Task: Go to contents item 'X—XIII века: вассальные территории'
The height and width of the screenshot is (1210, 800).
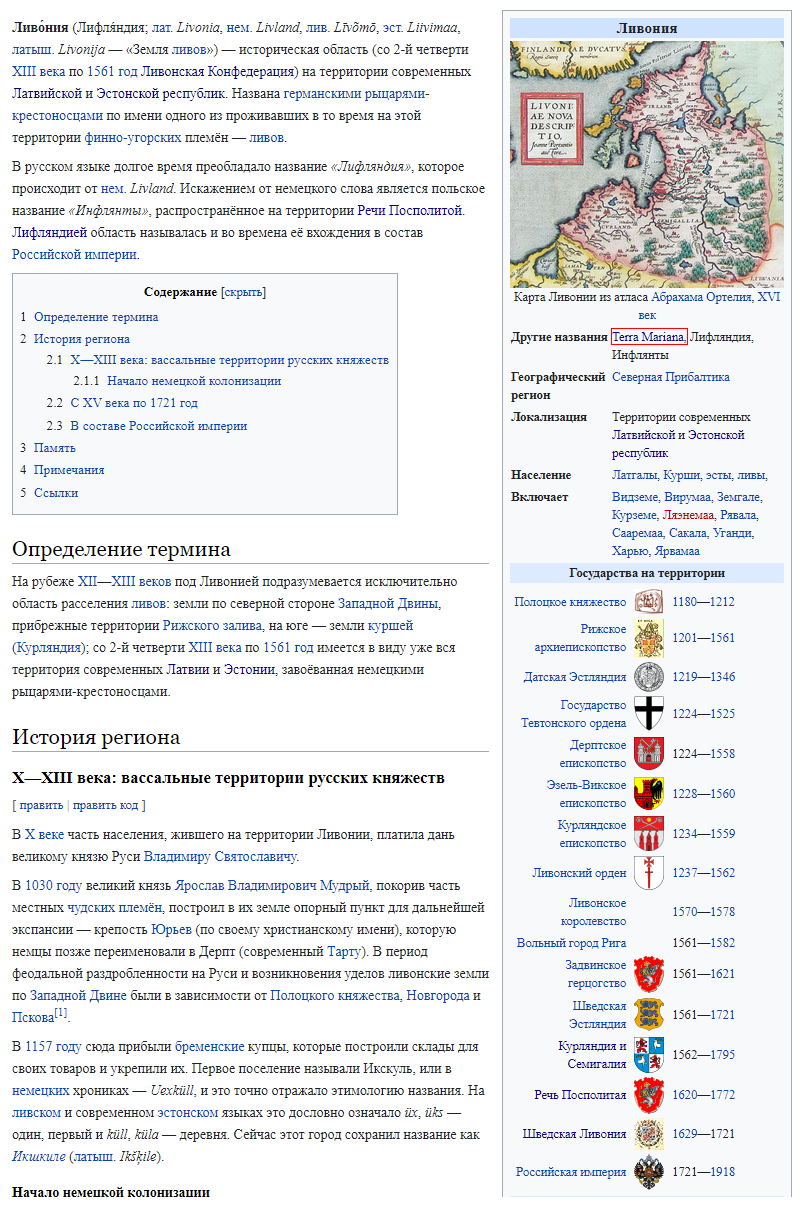Action: click(229, 360)
